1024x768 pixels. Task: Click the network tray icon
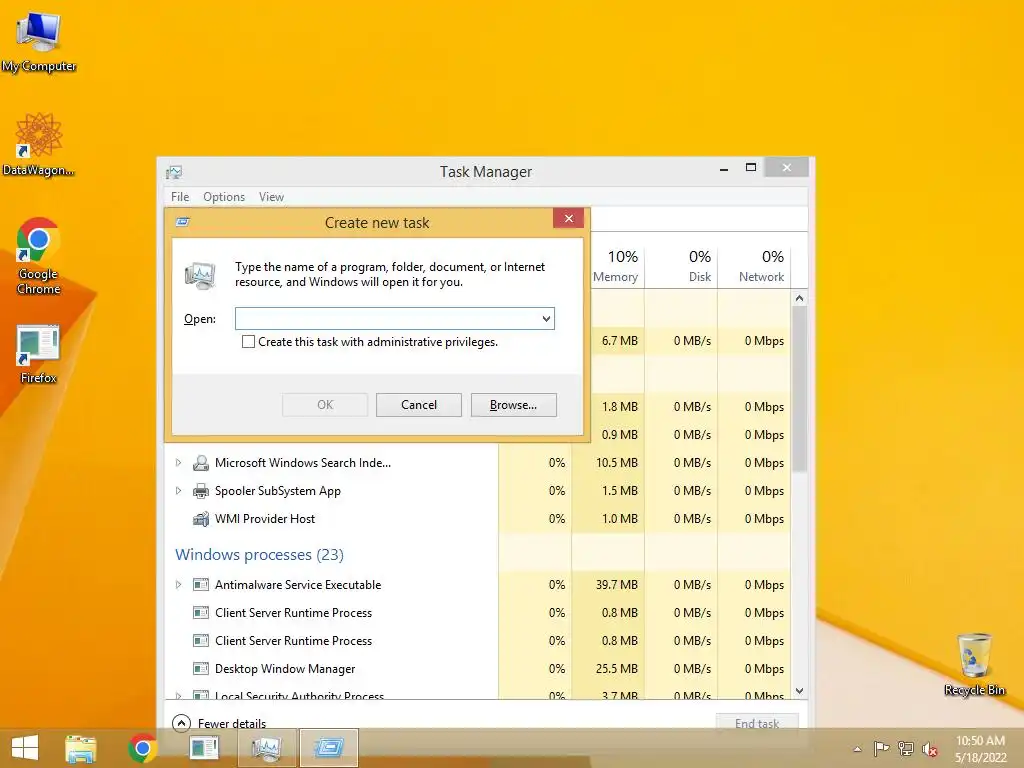pyautogui.click(x=906, y=748)
